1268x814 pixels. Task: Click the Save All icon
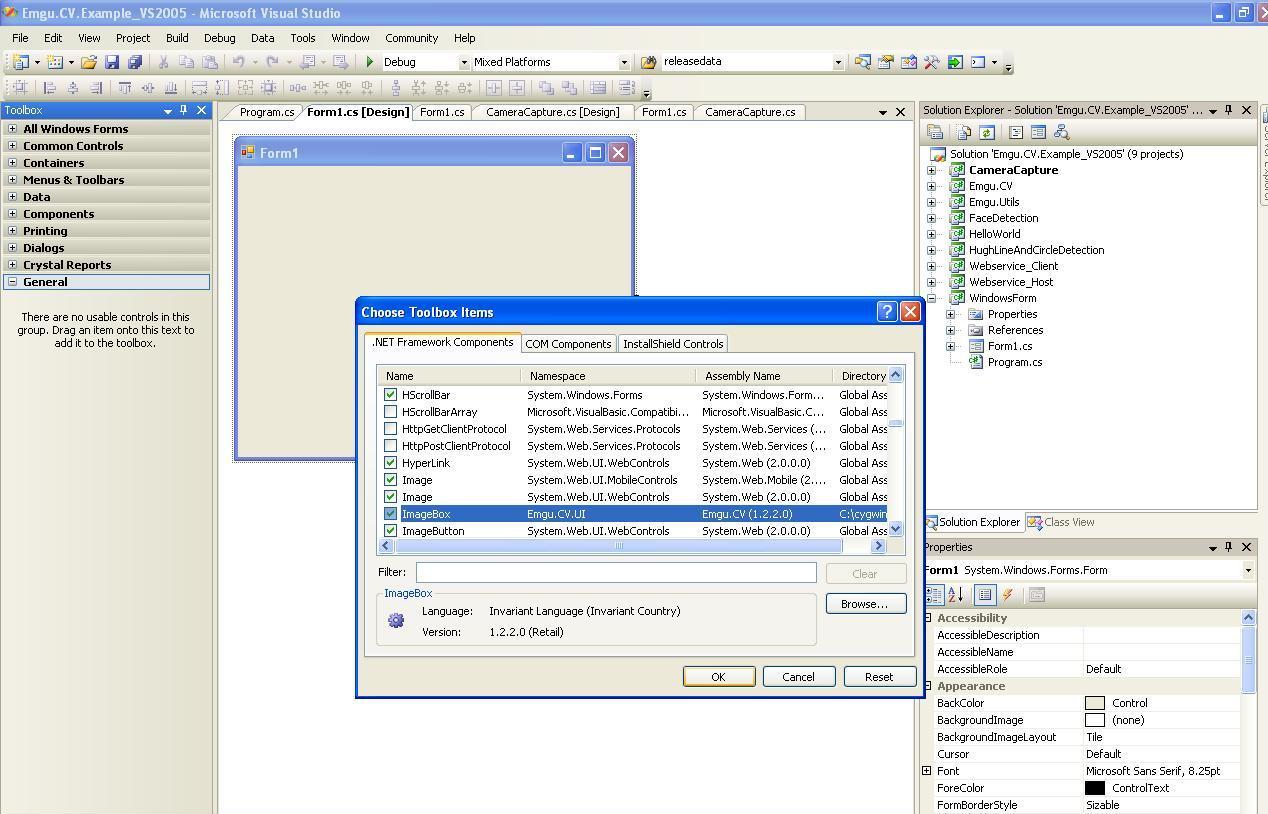point(135,62)
